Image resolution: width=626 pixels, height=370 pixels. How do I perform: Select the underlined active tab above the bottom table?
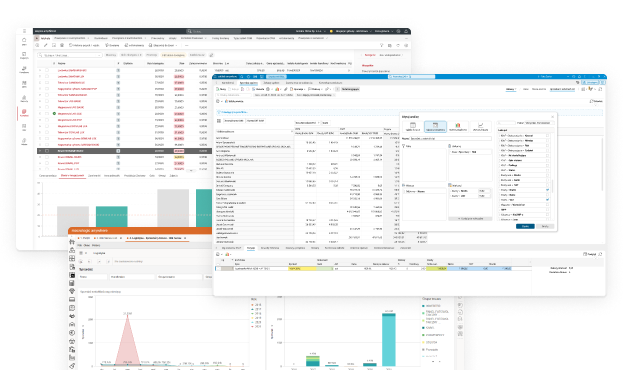pos(251,248)
